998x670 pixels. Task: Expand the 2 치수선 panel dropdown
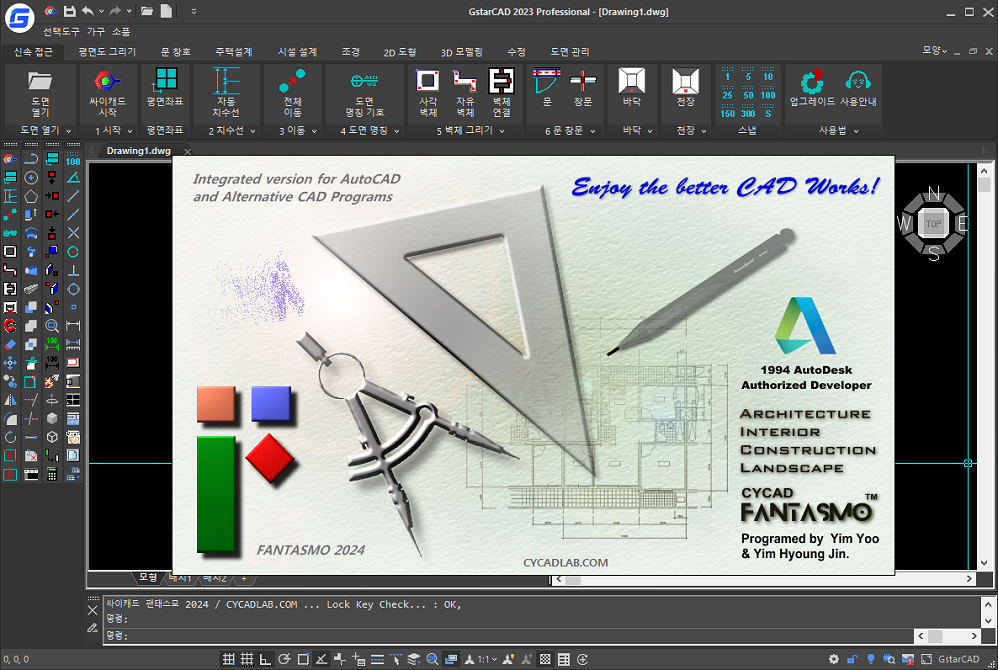(253, 131)
